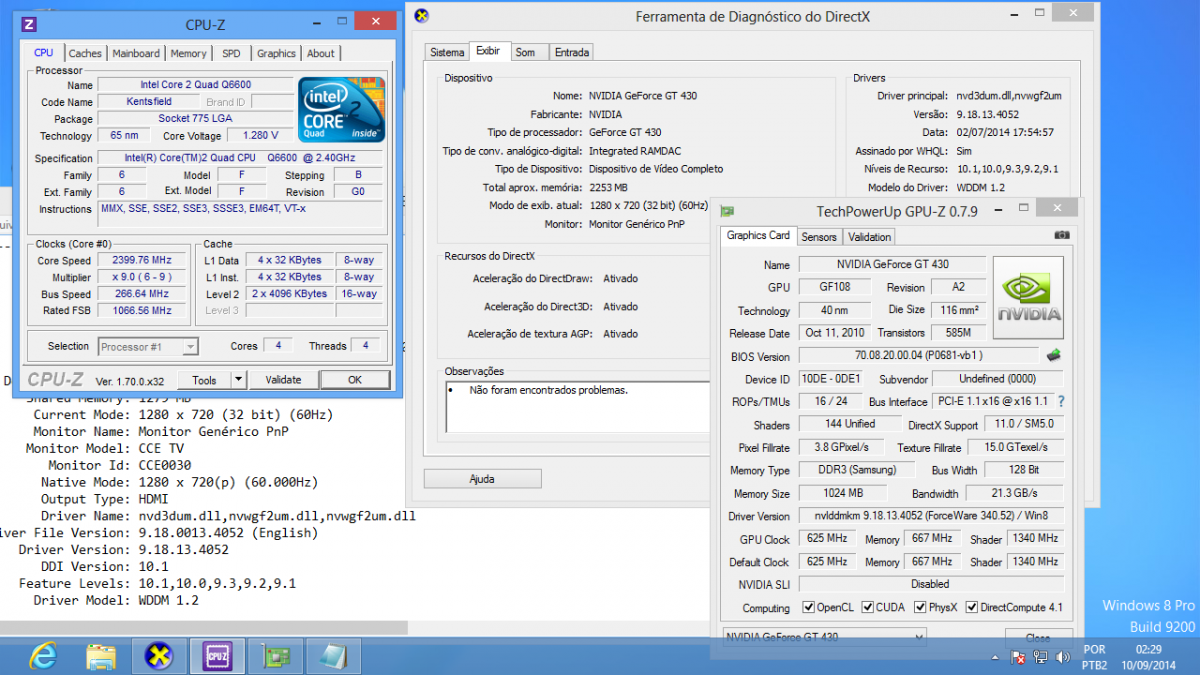Open the notepad-like last taskbar icon
Image resolution: width=1200 pixels, height=675 pixels.
coord(334,656)
